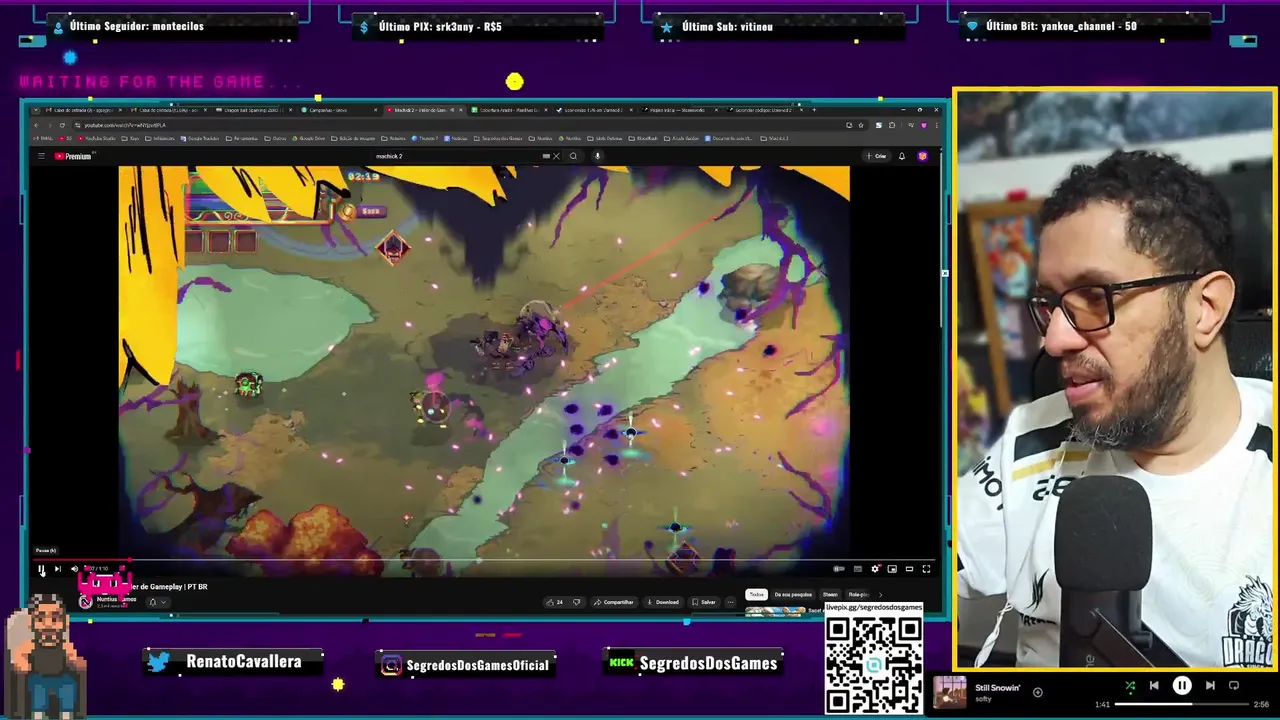Open the Youtube Studio bookmark

click(96, 138)
